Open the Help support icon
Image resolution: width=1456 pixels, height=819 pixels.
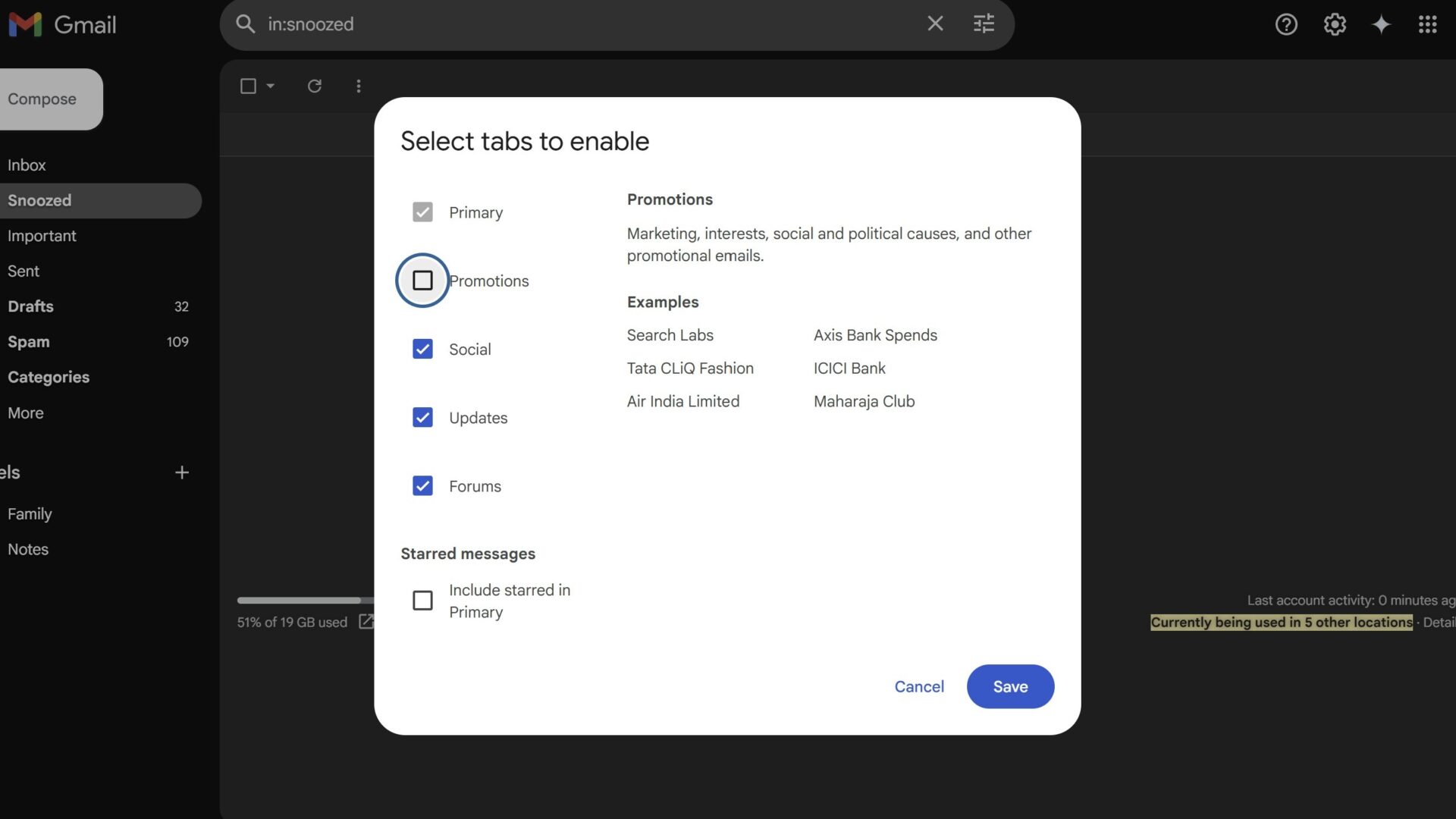1286,24
